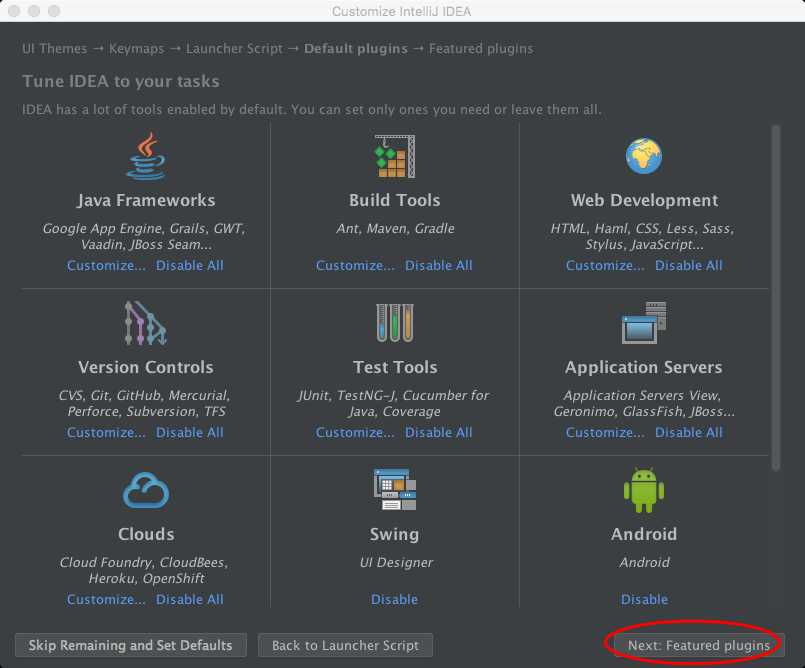
Task: Click 'Ant, Maven, Gradle' description text
Action: pos(395,228)
